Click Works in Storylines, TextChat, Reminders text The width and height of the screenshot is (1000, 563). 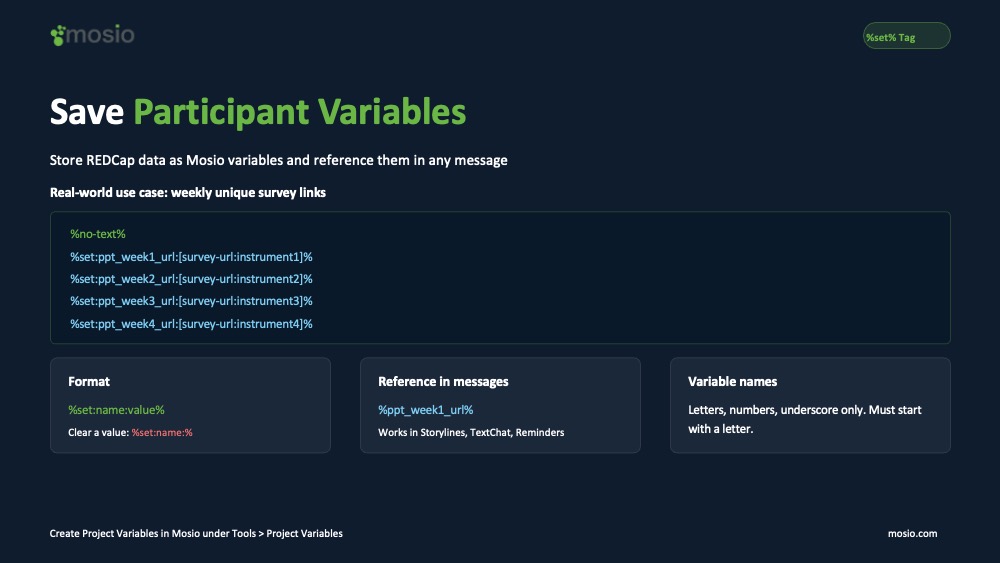[x=471, y=432]
